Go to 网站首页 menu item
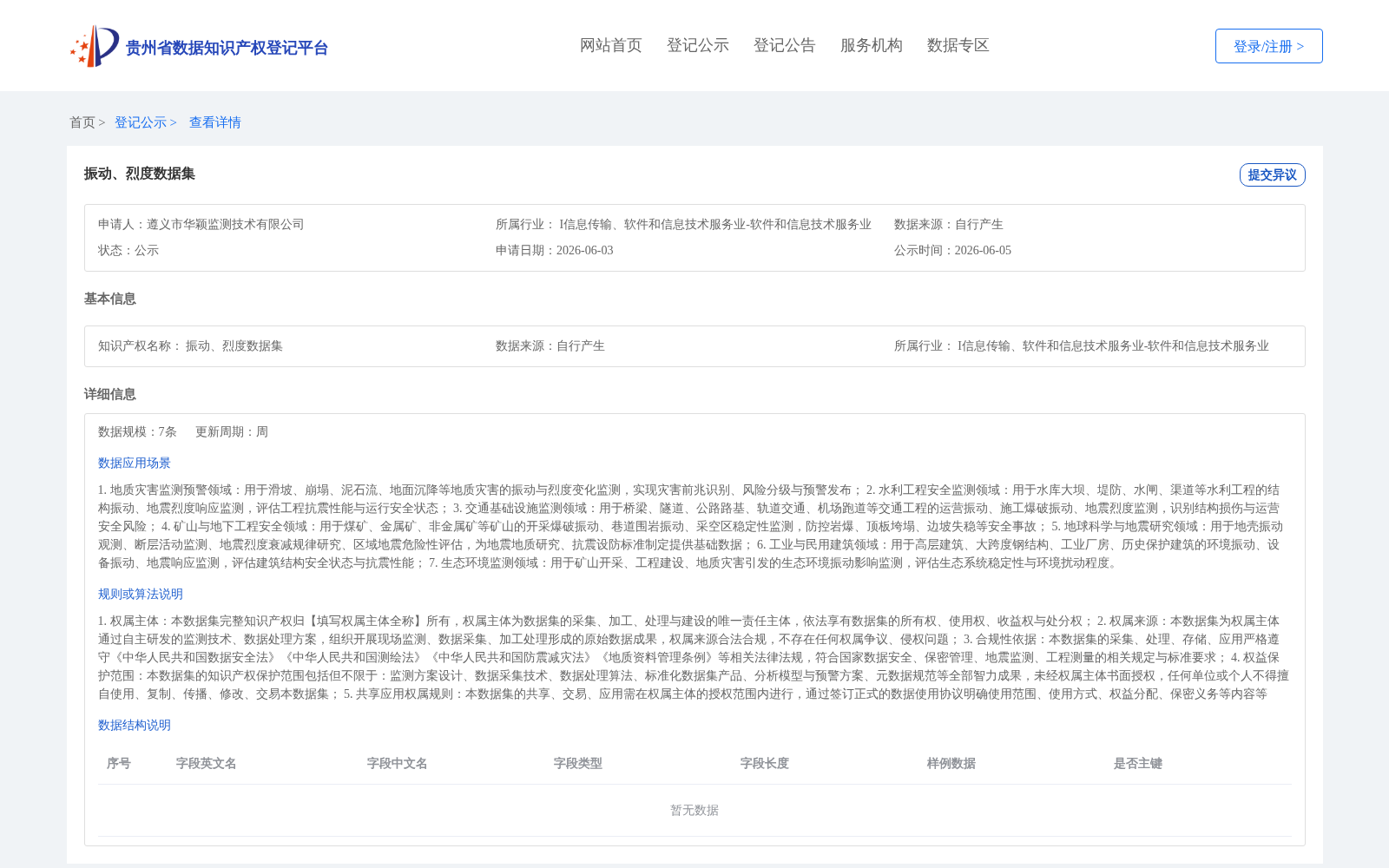The width and height of the screenshot is (1389, 868). click(611, 45)
